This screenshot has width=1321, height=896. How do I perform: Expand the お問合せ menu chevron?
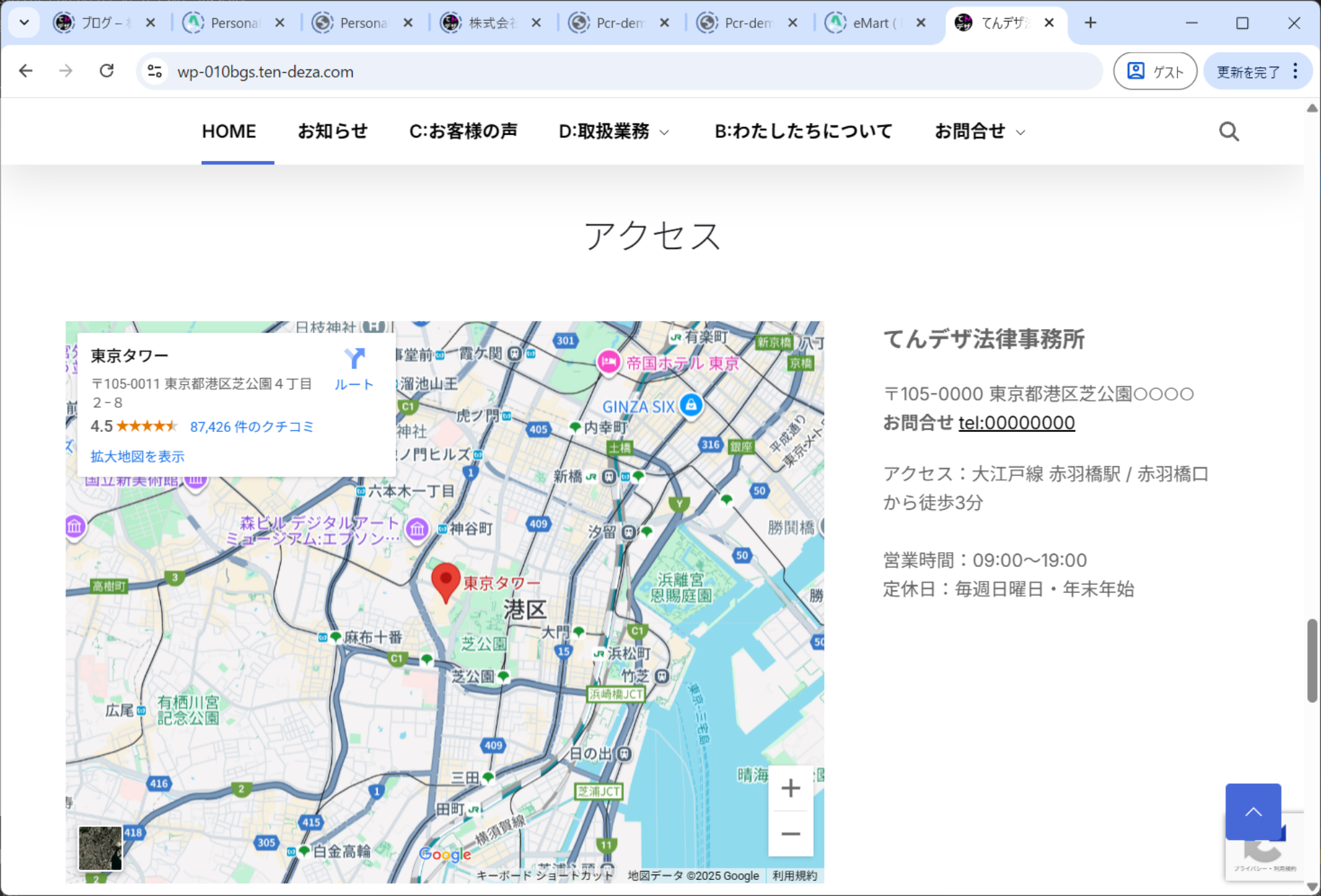[1020, 132]
